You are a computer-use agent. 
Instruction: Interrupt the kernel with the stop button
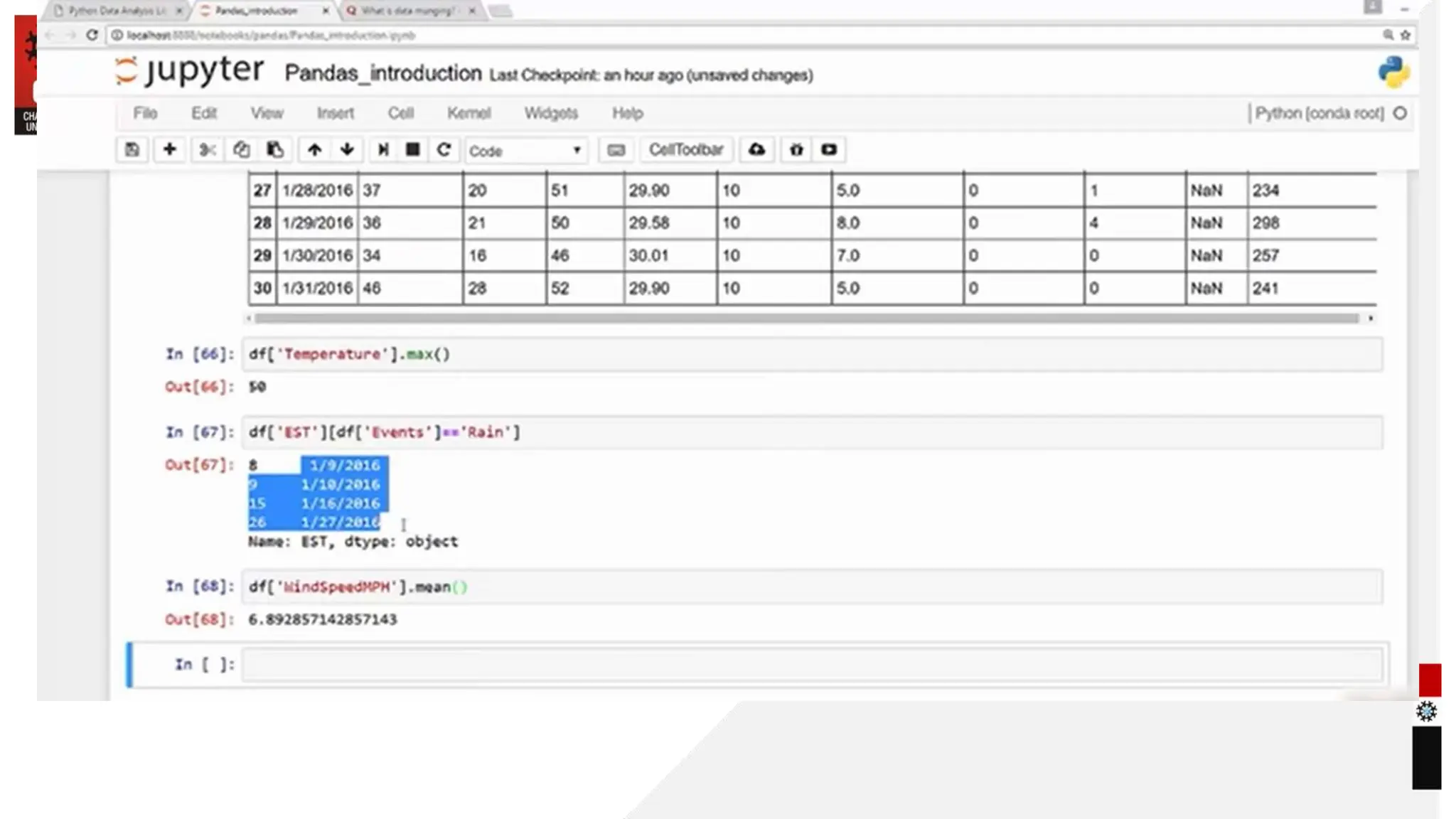tap(412, 150)
